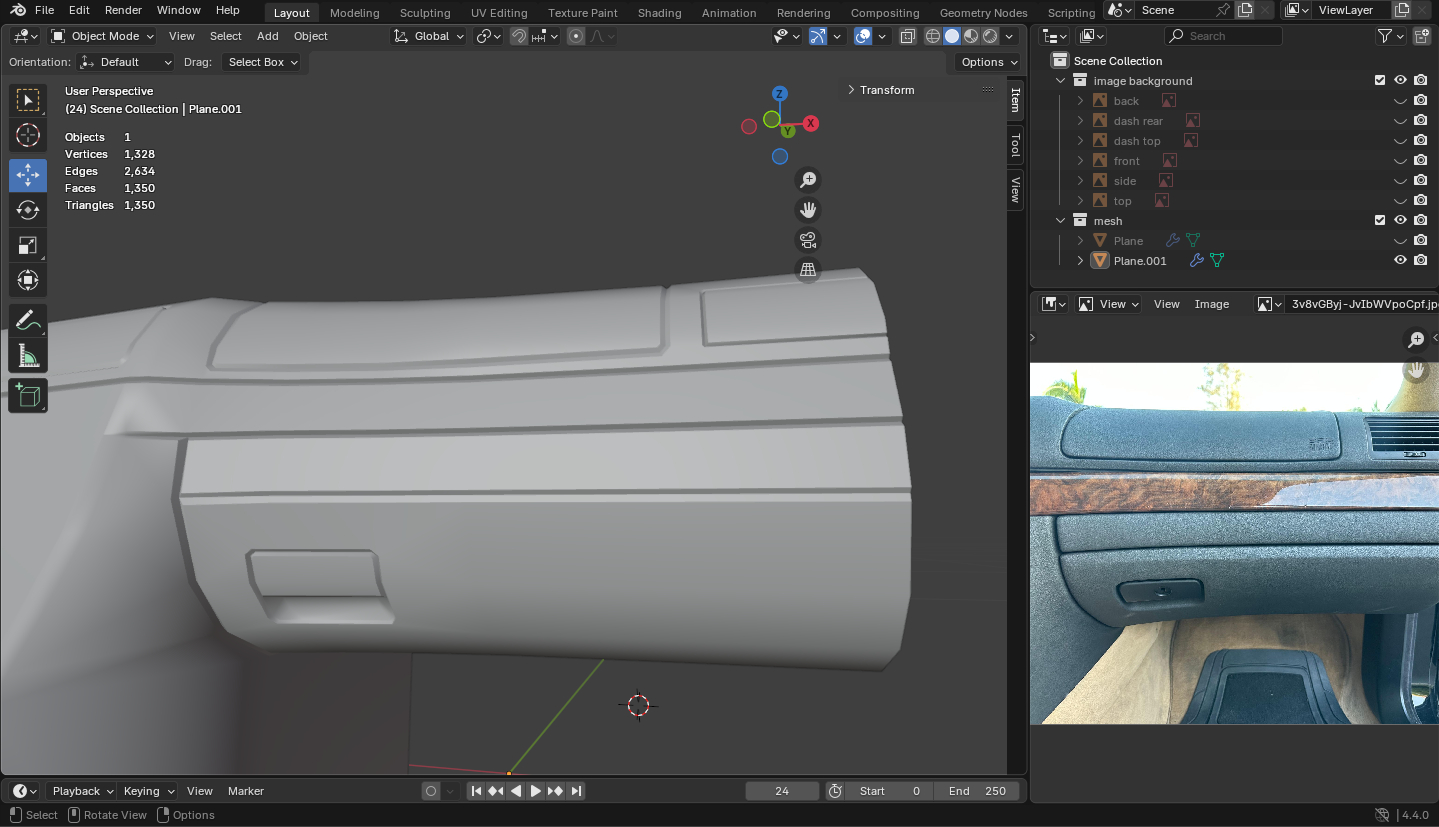Image resolution: width=1439 pixels, height=827 pixels.
Task: Jump to the end frame
Action: click(576, 791)
